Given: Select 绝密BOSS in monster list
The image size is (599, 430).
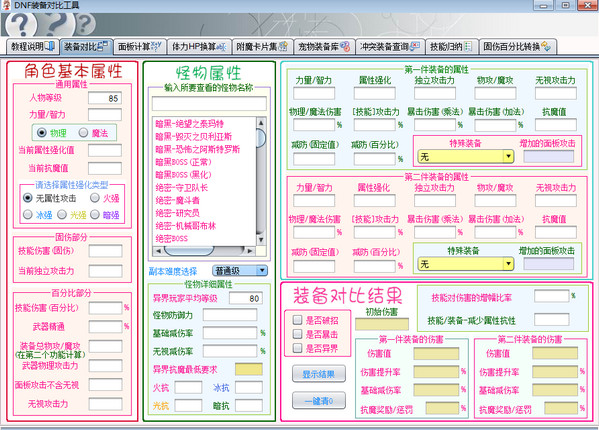Looking at the screenshot, I should (172, 238).
